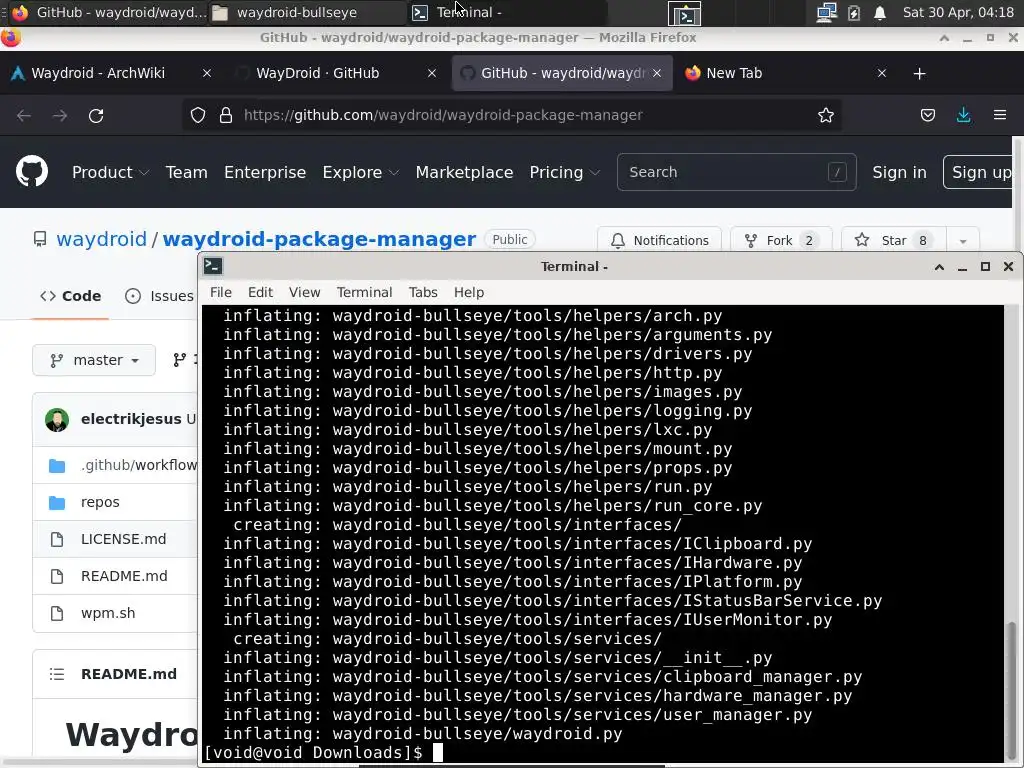Viewport: 1024px width, 768px height.
Task: Open the Marketplace link
Action: pyautogui.click(x=464, y=172)
